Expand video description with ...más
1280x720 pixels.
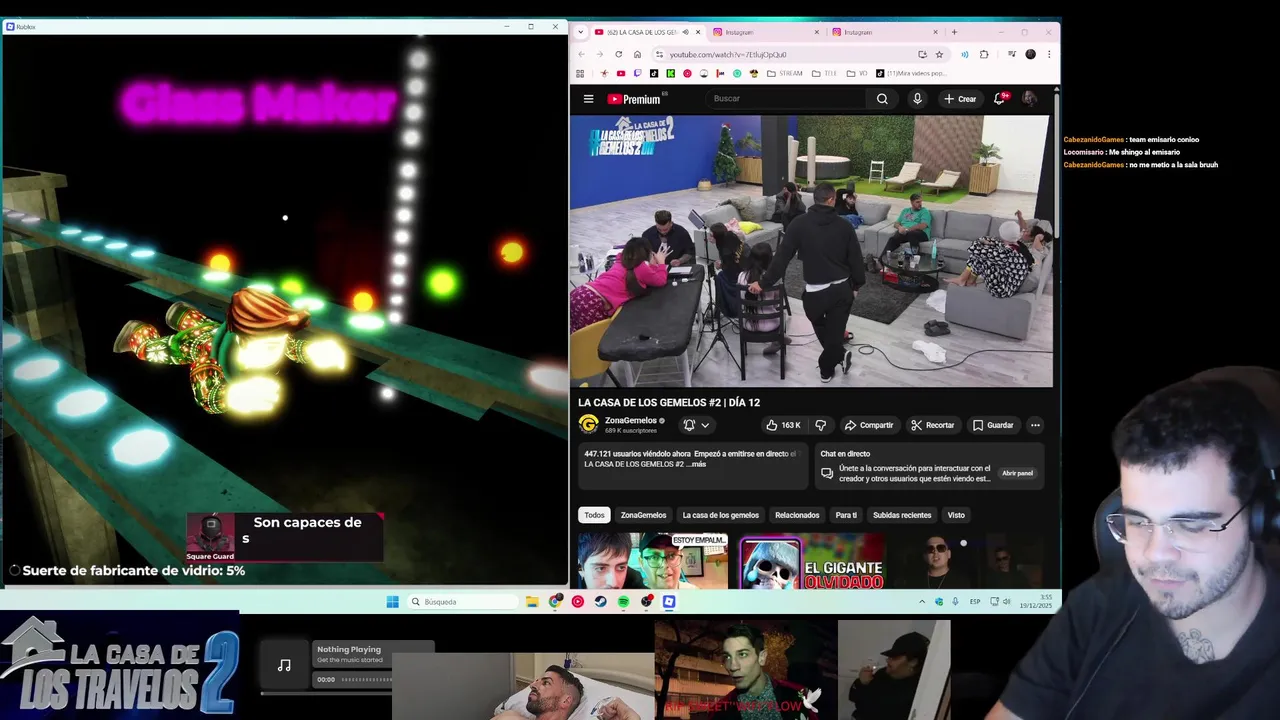(x=697, y=464)
